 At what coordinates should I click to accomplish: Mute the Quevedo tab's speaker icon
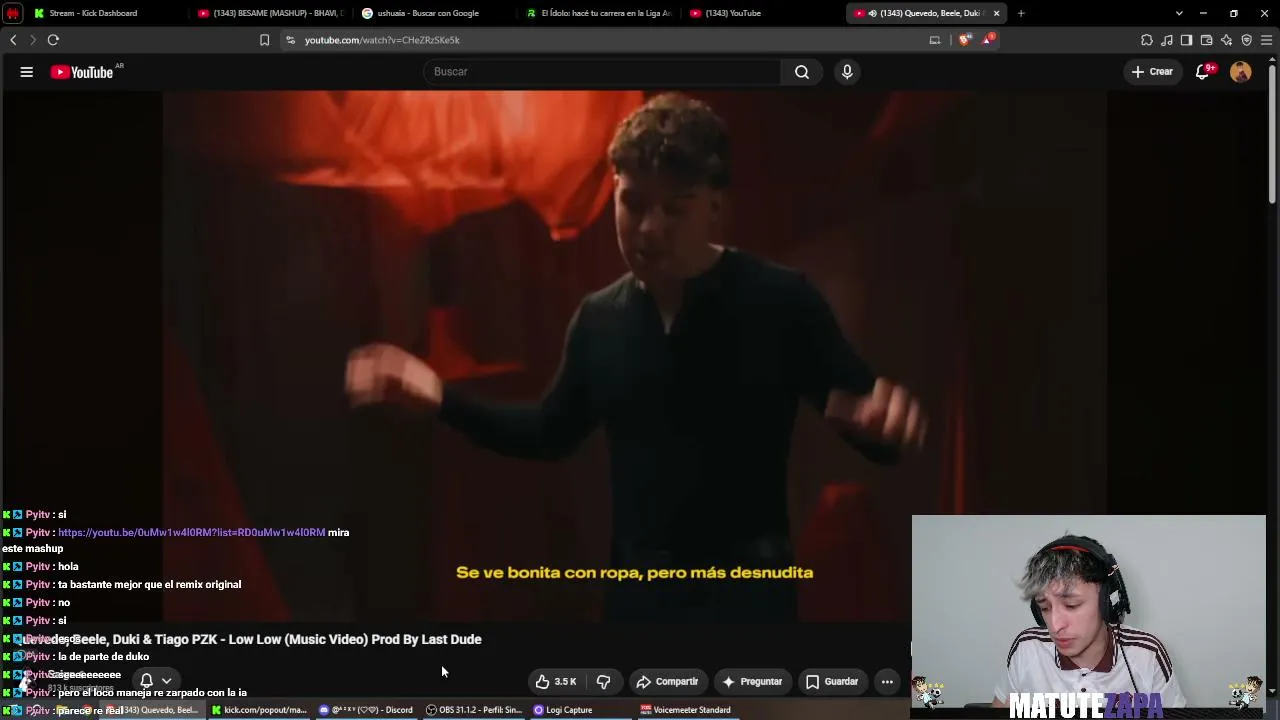pyautogui.click(x=873, y=13)
